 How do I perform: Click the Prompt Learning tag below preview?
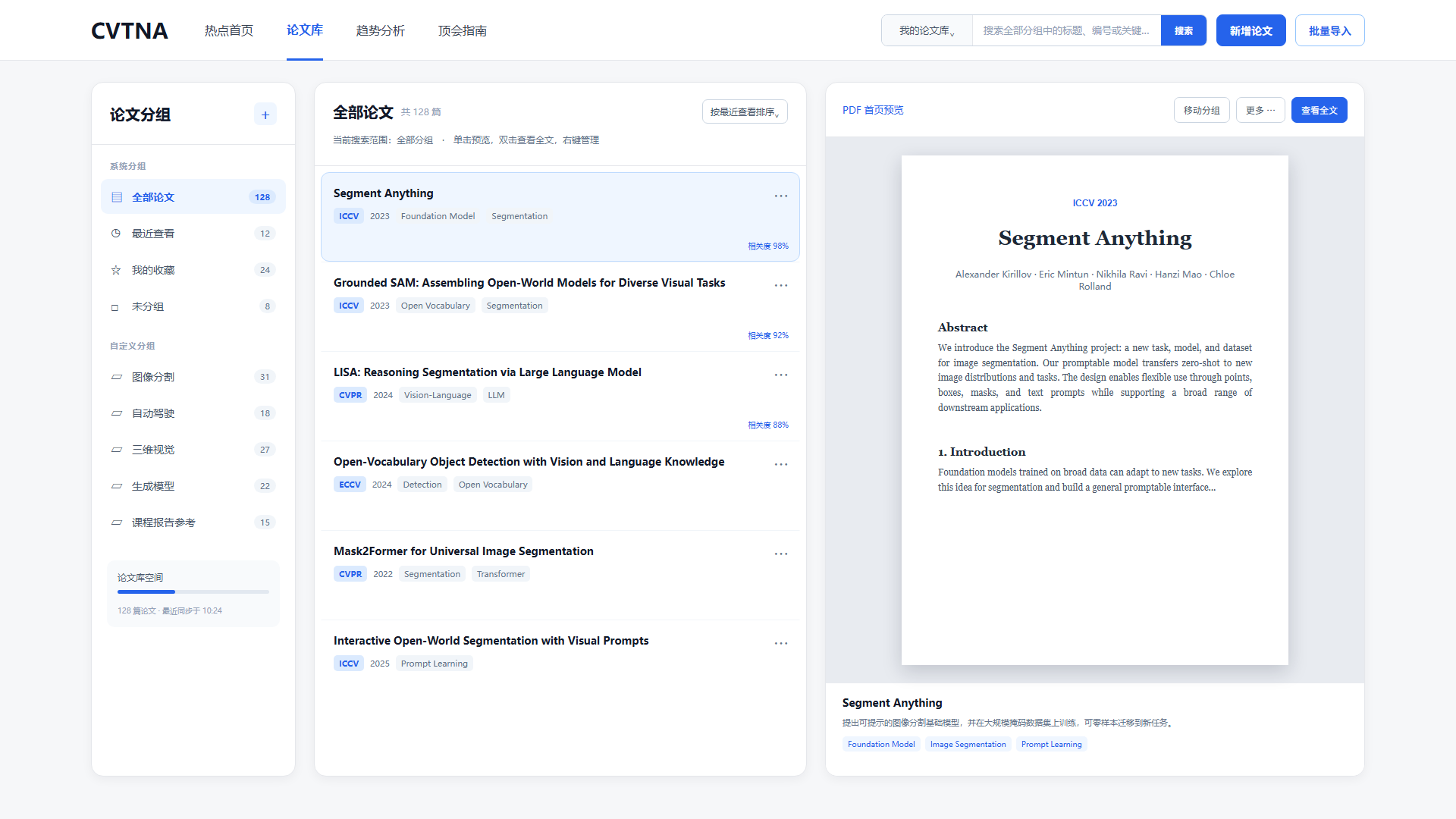(x=1051, y=744)
